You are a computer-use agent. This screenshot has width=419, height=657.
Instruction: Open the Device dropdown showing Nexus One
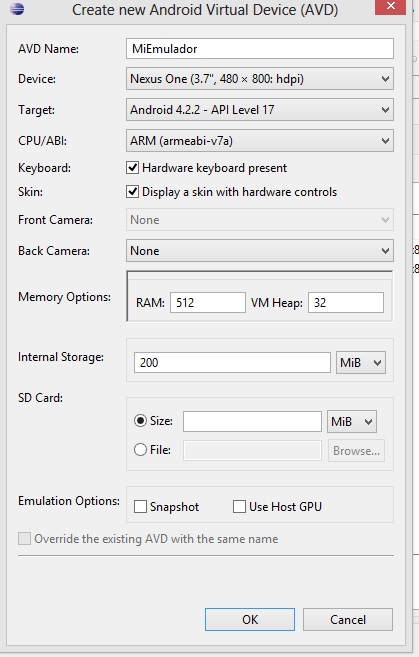(x=260, y=79)
